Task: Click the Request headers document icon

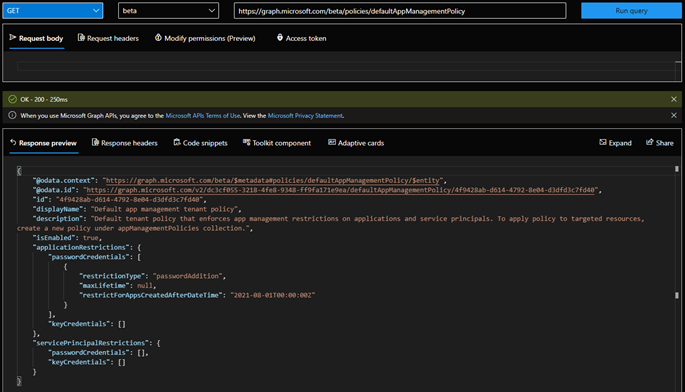Action: tap(81, 38)
